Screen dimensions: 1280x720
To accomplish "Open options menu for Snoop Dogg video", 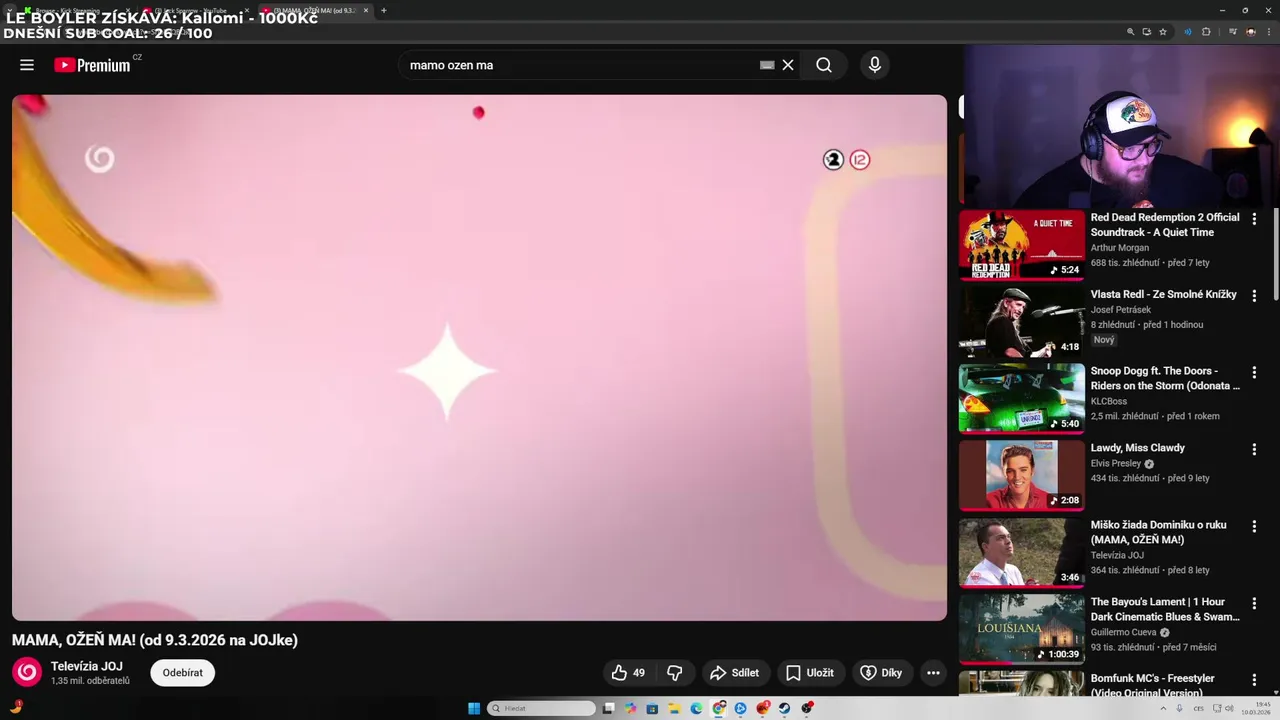I will coord(1254,373).
